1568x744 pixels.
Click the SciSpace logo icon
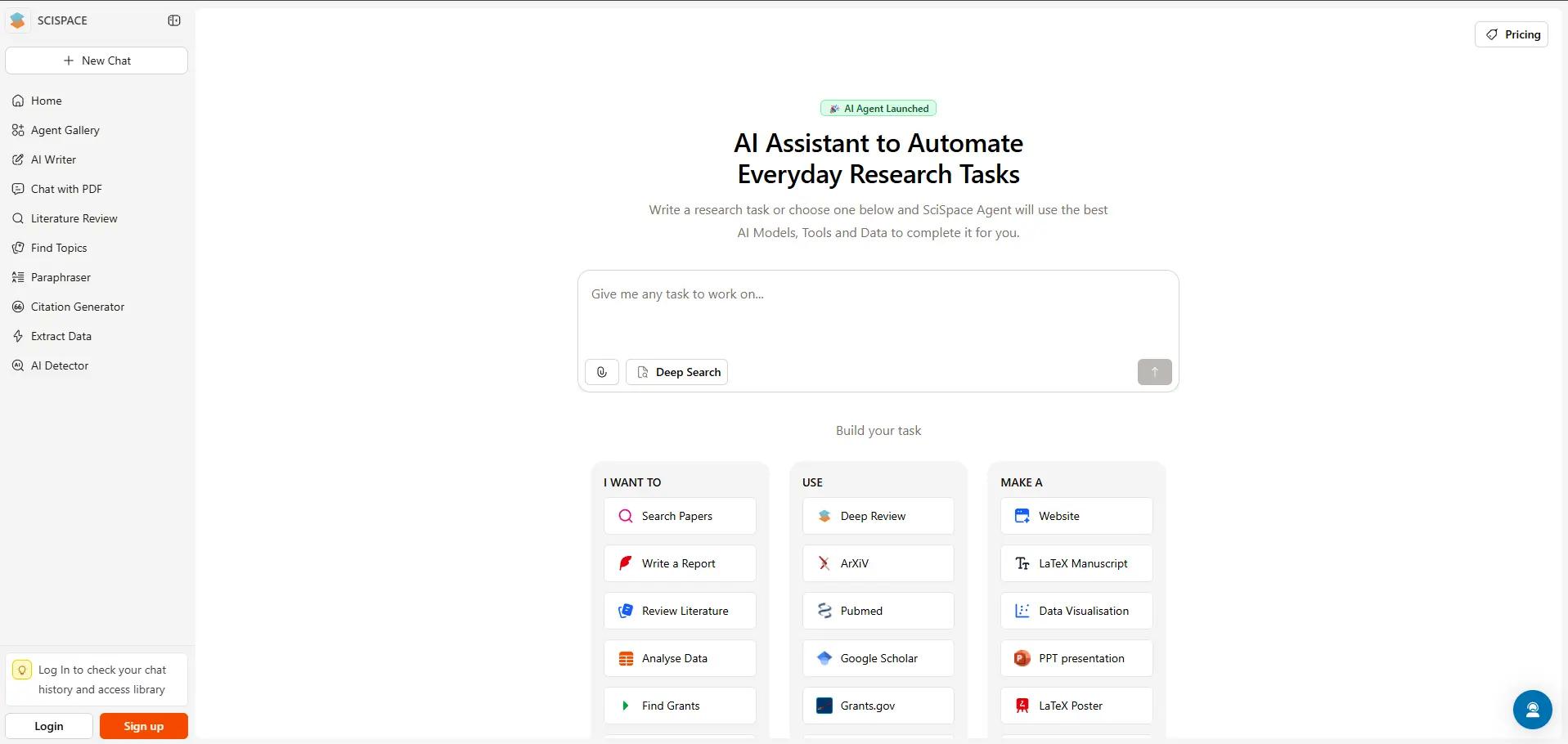click(x=18, y=20)
